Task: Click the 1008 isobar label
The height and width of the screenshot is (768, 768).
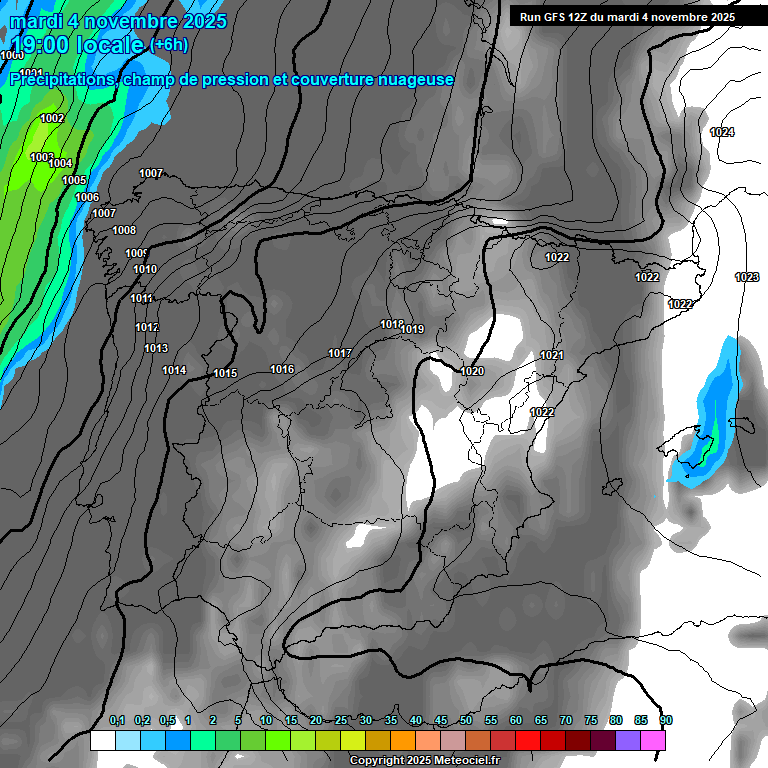Action: 124,230
